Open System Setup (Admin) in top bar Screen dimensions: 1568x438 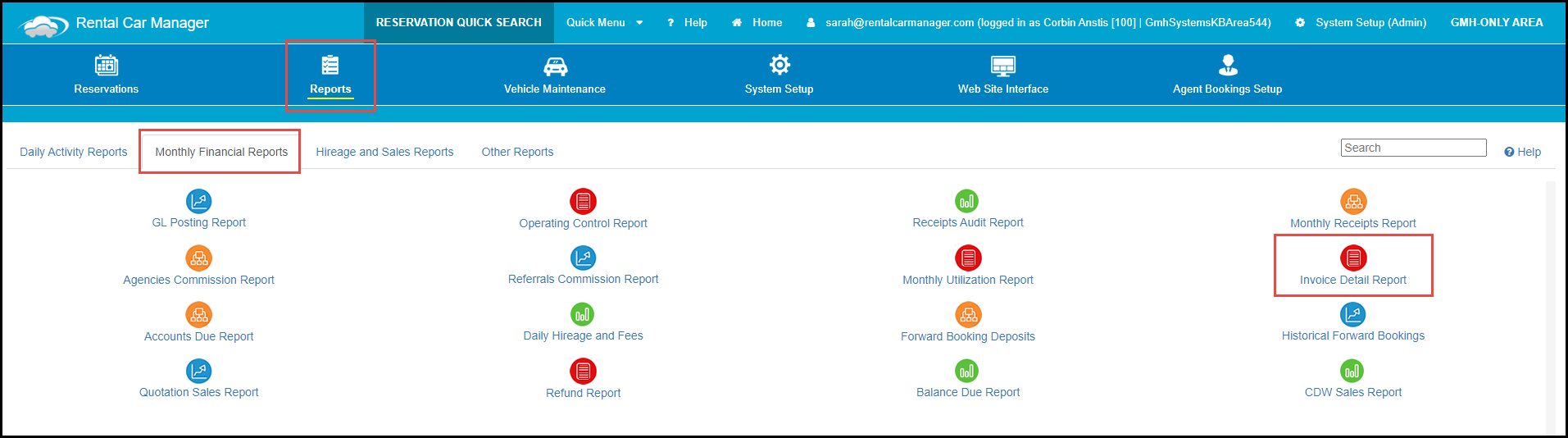pyautogui.click(x=1370, y=23)
